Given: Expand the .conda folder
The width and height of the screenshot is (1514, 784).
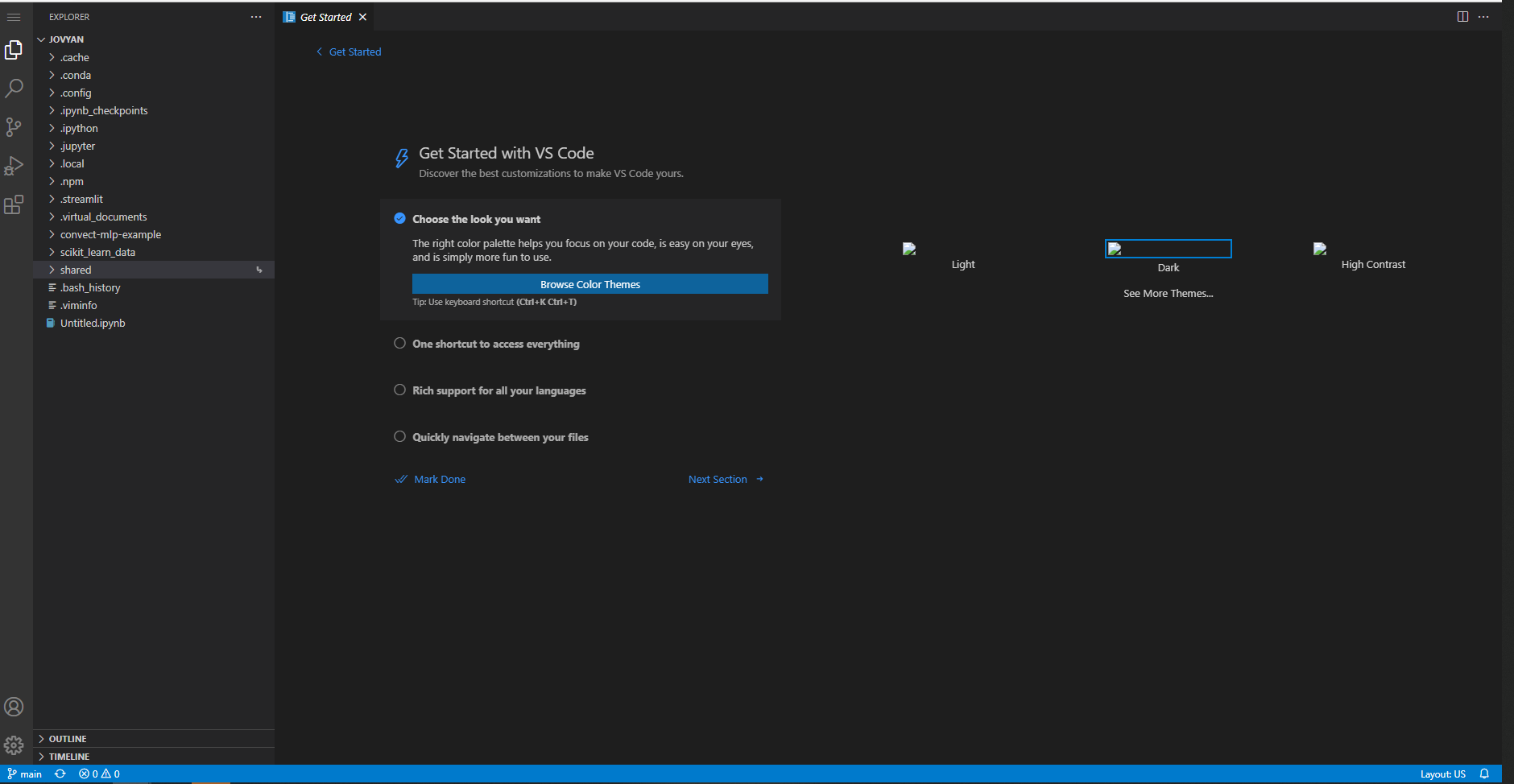Looking at the screenshot, I should click(x=154, y=75).
